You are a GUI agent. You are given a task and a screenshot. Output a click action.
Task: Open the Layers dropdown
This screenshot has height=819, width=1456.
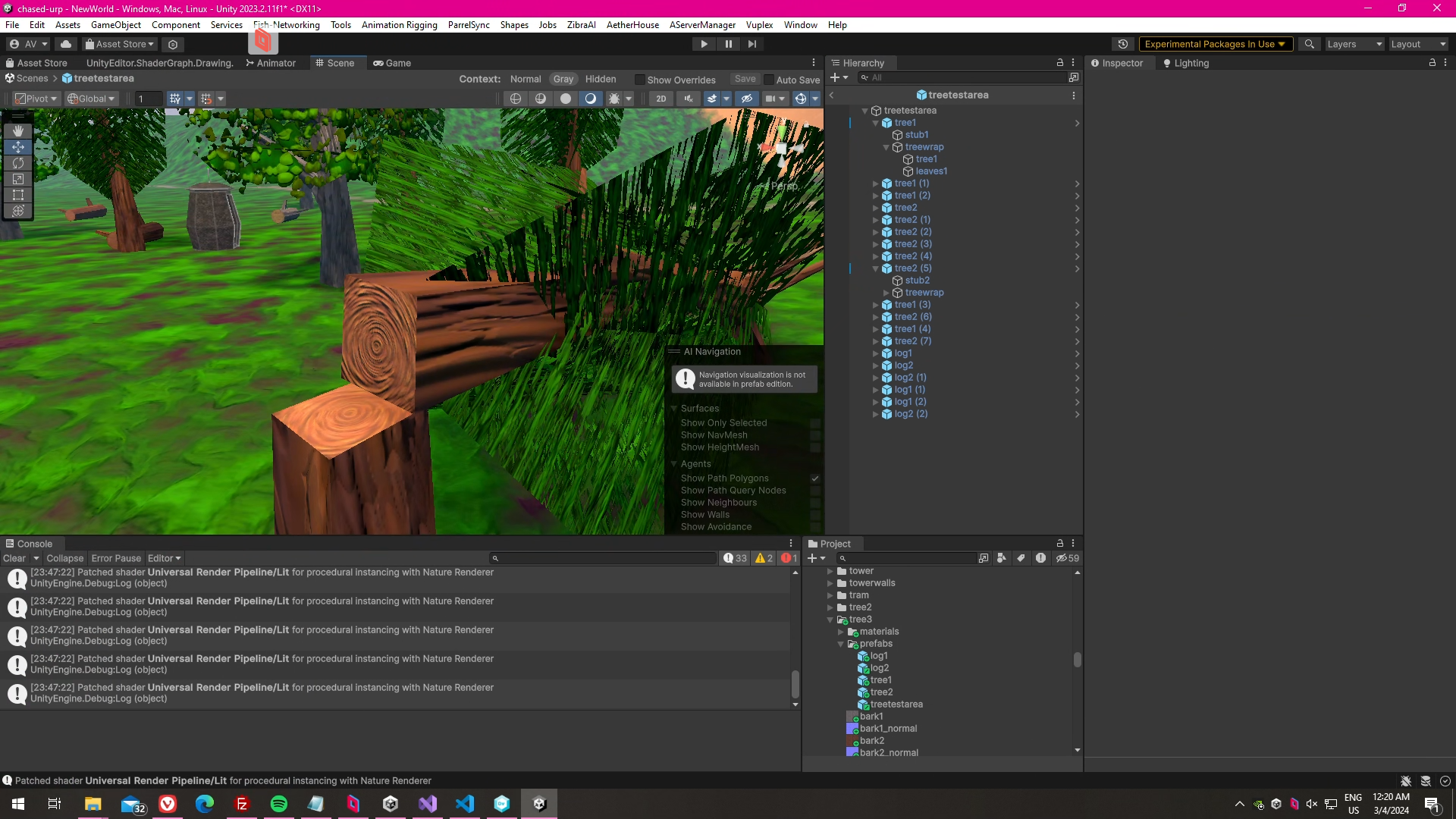(x=1354, y=44)
